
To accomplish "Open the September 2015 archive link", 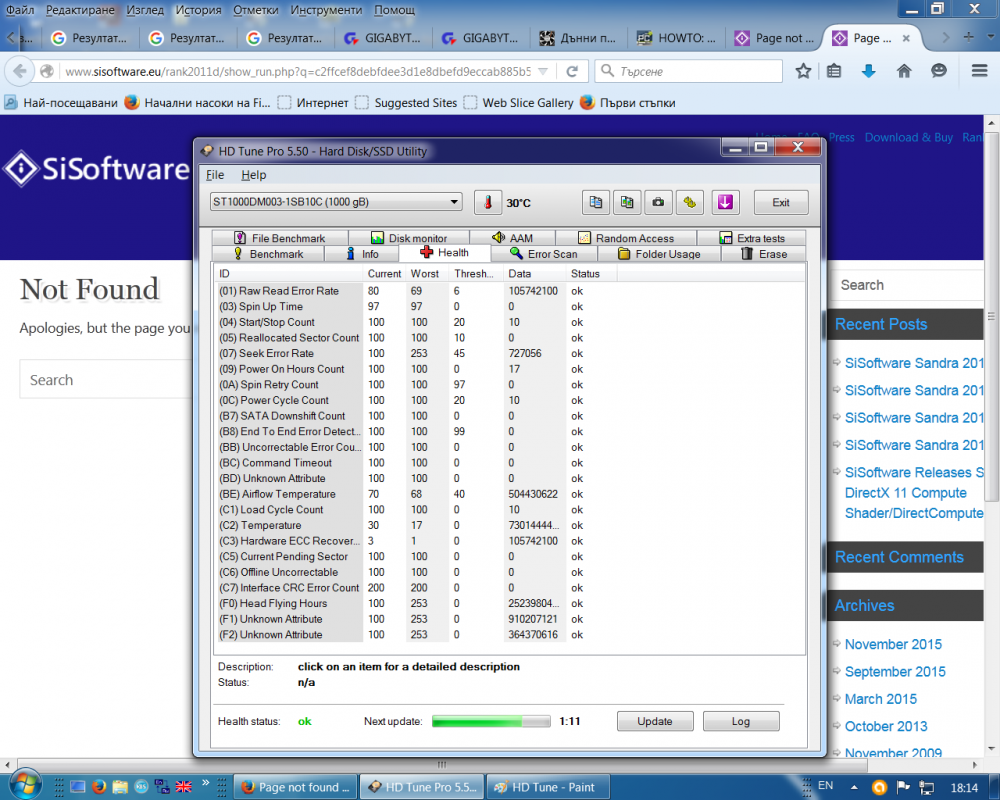I will 895,672.
